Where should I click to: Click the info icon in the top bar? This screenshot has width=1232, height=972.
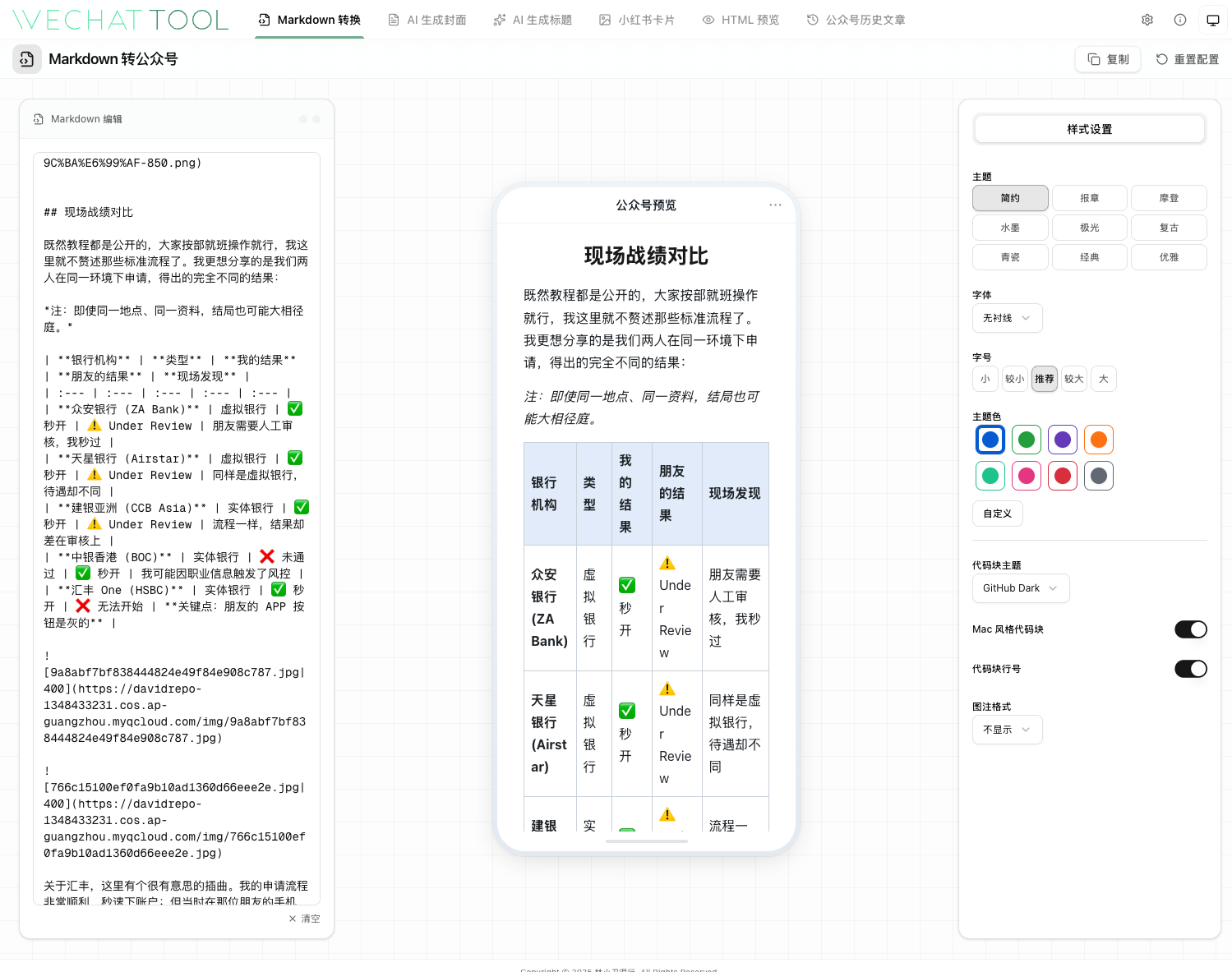coord(1180,19)
